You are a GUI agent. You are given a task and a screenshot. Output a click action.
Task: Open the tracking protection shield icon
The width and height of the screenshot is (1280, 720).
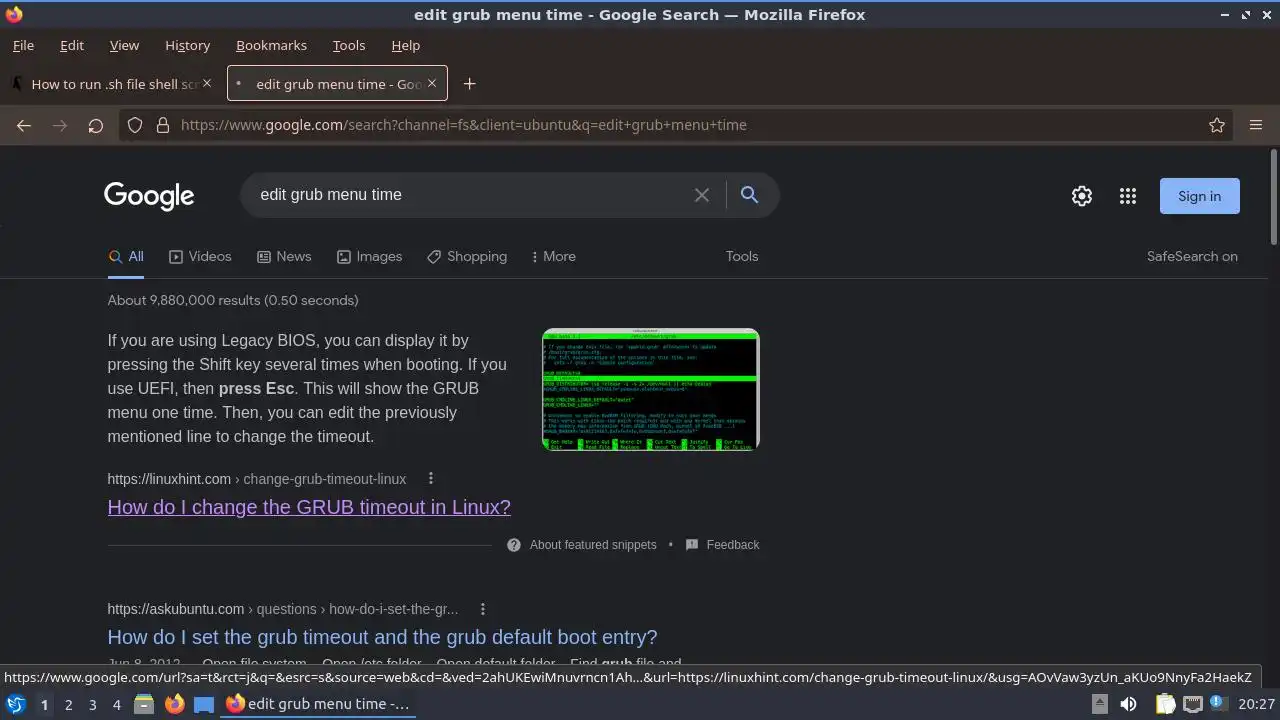(x=136, y=125)
